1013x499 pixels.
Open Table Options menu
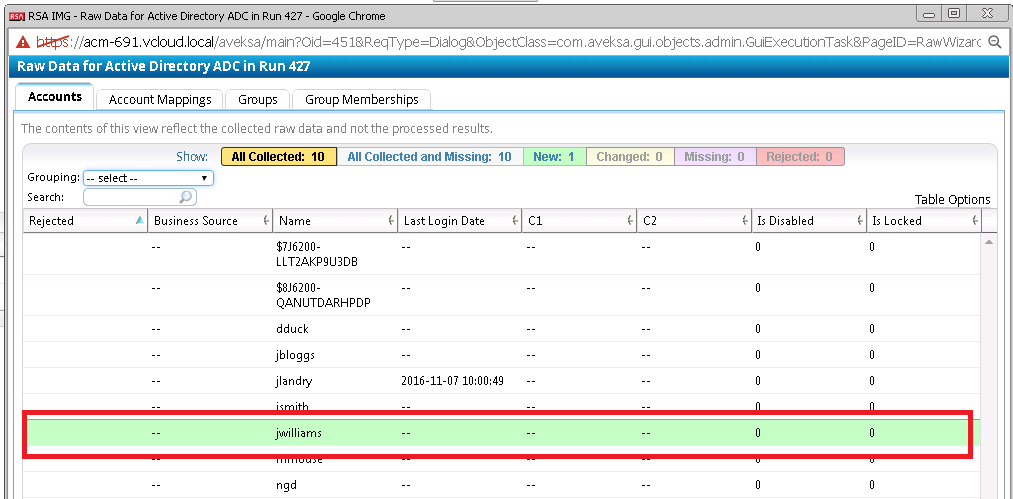tap(952, 199)
